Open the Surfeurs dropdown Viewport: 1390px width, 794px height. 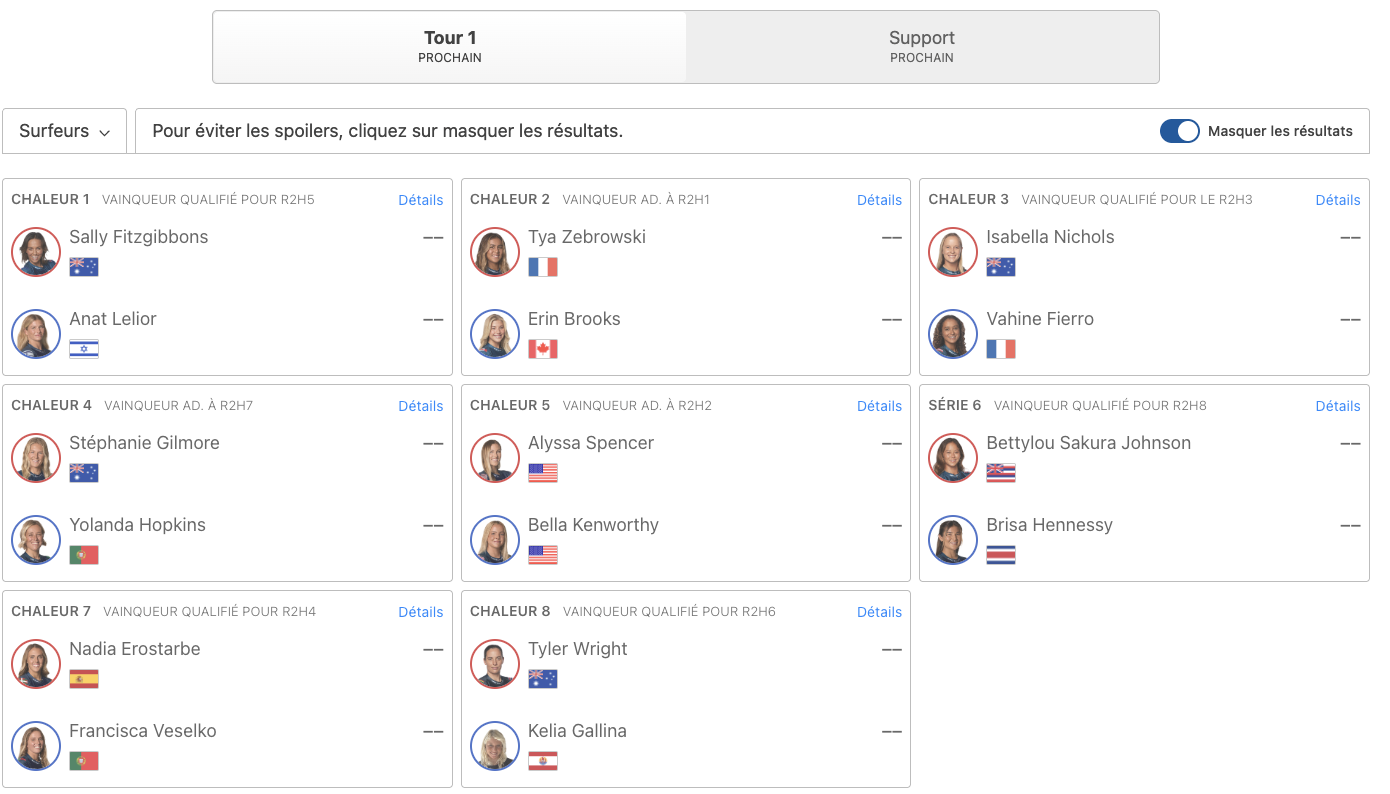click(64, 131)
